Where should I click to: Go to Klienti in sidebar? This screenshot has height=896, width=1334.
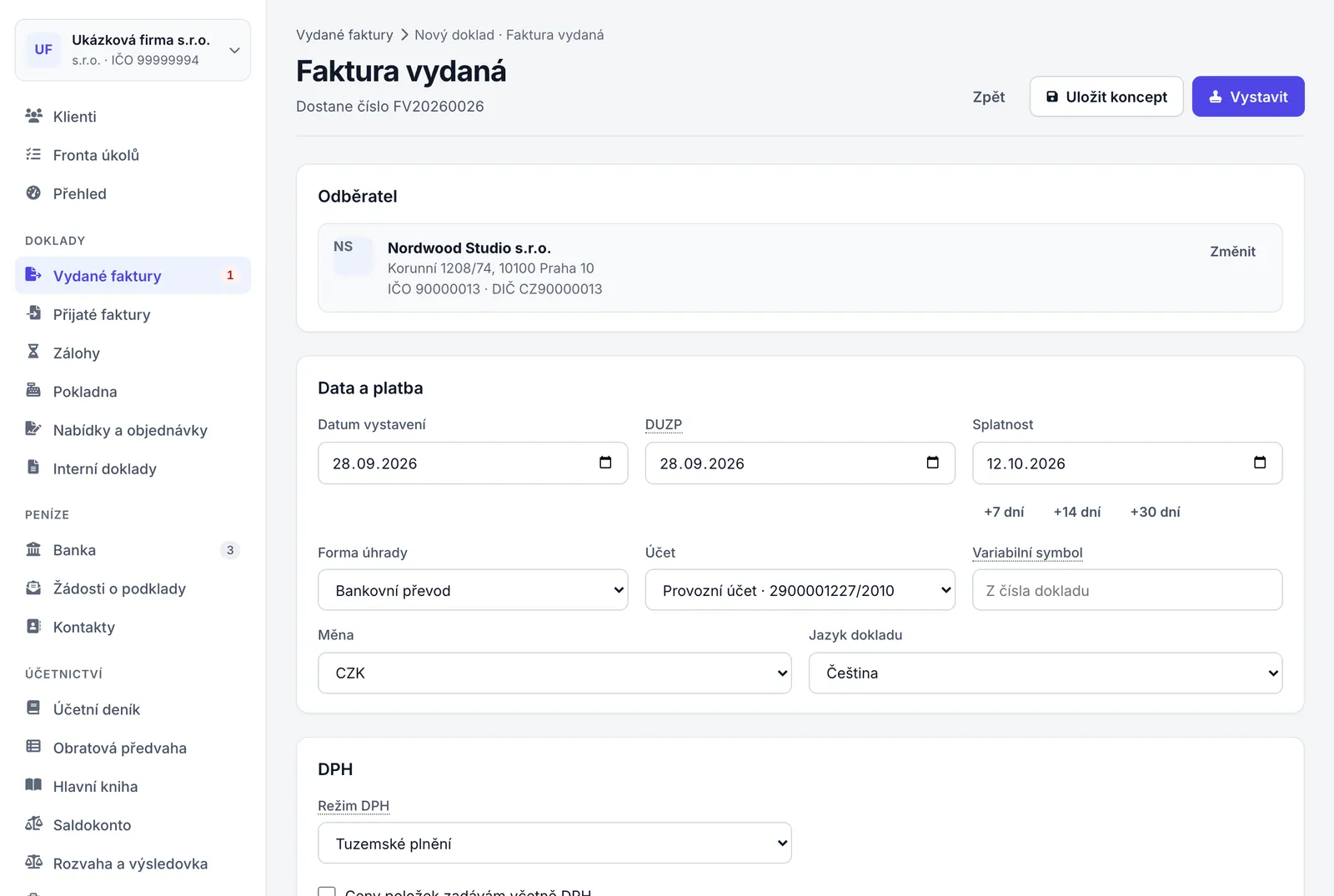133,117
